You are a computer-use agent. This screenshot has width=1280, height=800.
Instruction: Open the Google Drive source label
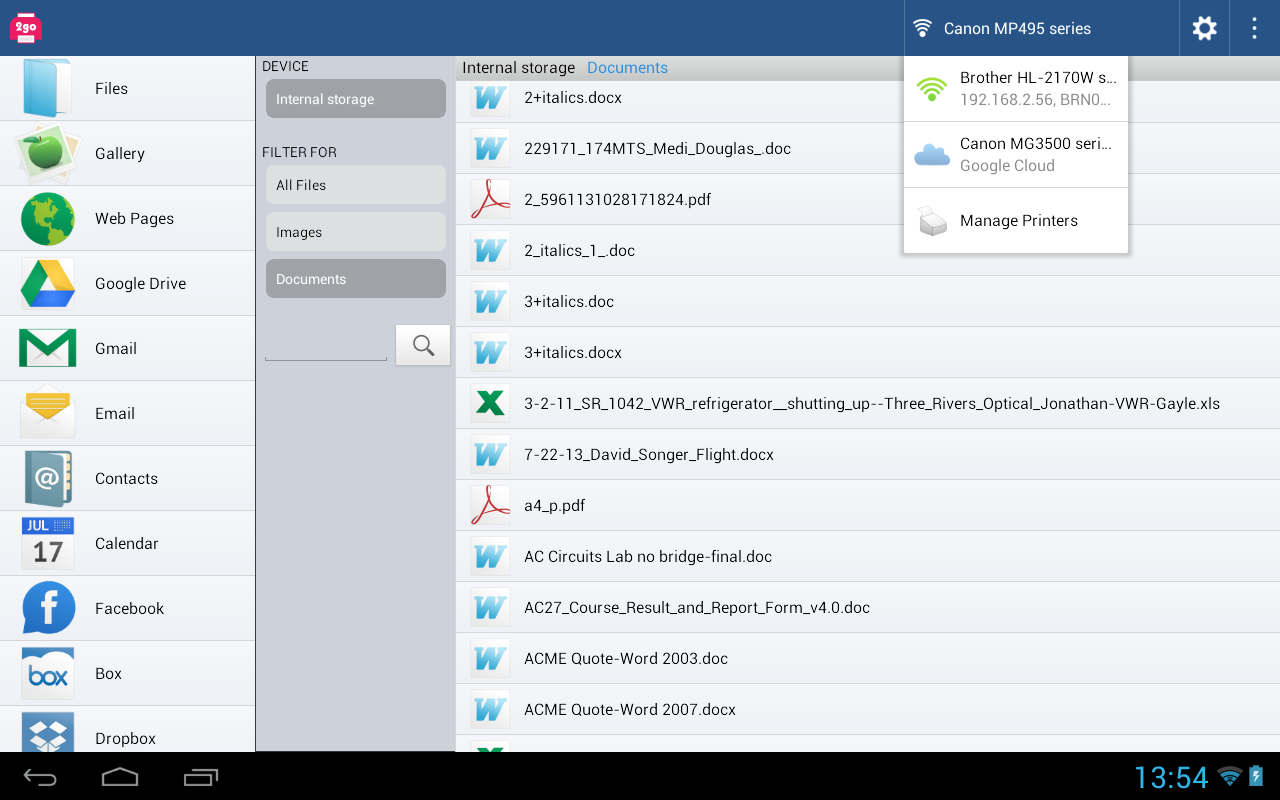point(140,283)
